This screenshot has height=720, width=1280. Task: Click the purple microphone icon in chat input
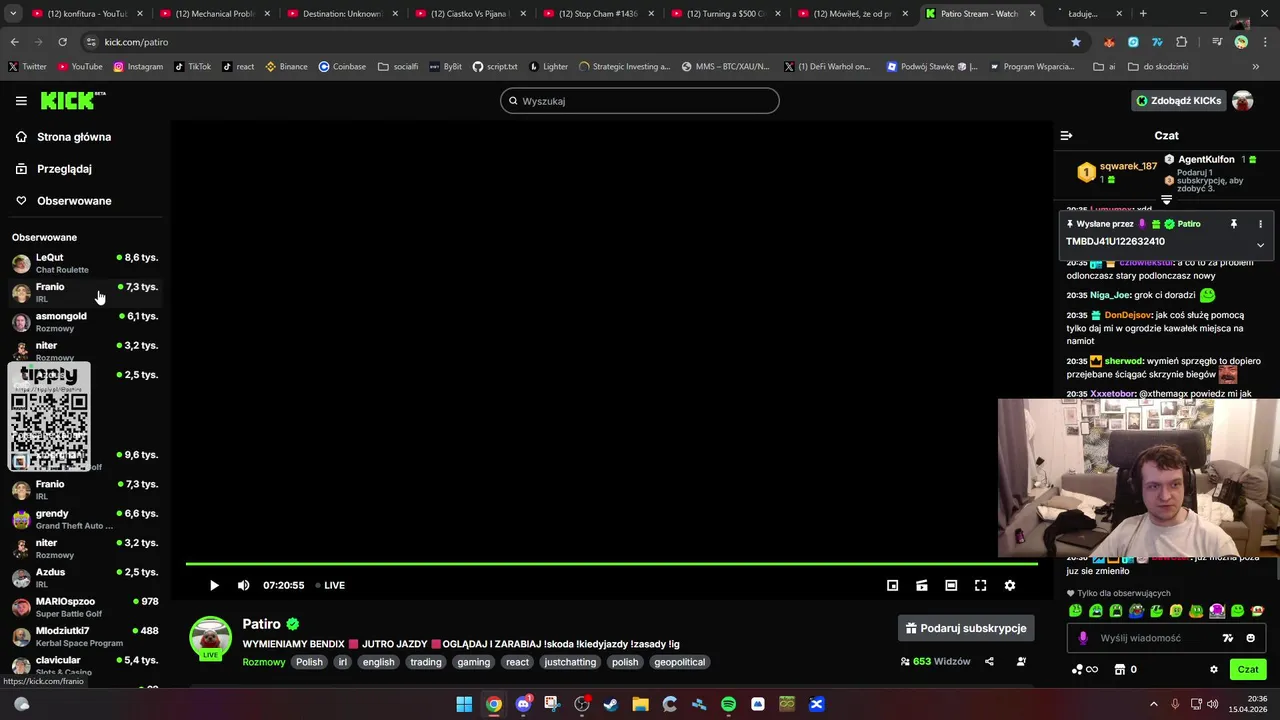point(1083,638)
